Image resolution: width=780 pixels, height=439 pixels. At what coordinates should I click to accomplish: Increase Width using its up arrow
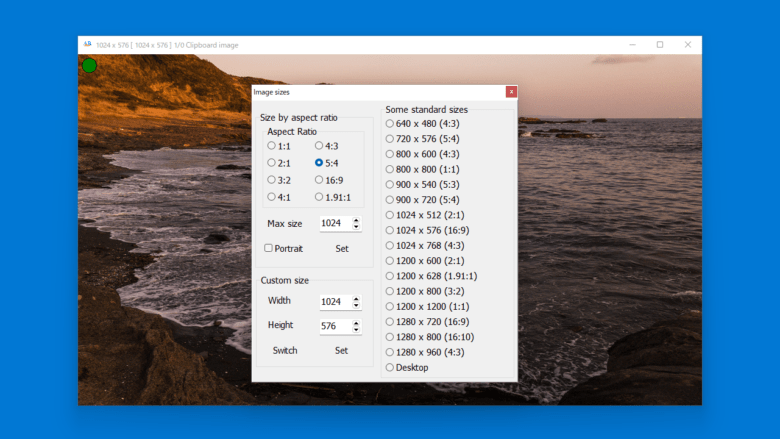pos(356,298)
